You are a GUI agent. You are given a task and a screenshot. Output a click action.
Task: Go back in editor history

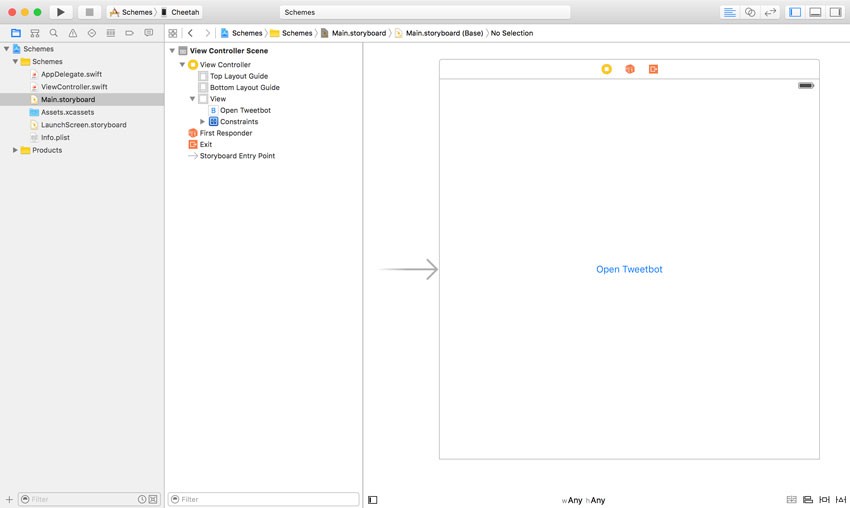click(x=190, y=33)
